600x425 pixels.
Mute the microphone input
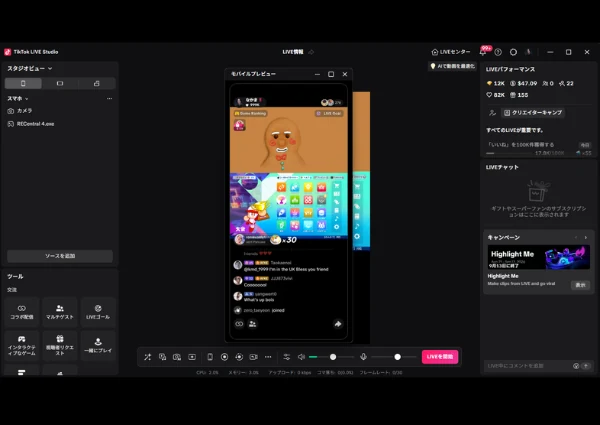pyautogui.click(x=364, y=357)
